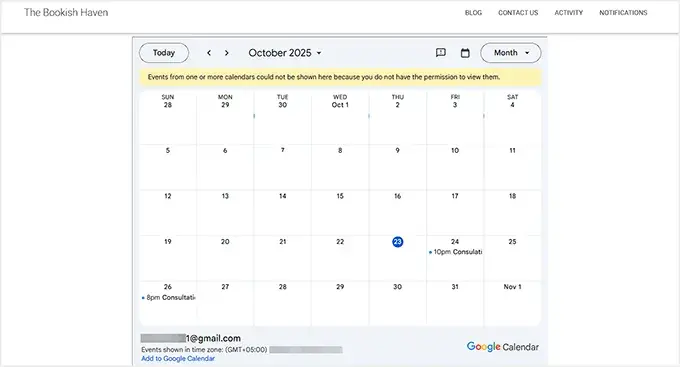Select highlighted day 23

pyautogui.click(x=397, y=242)
